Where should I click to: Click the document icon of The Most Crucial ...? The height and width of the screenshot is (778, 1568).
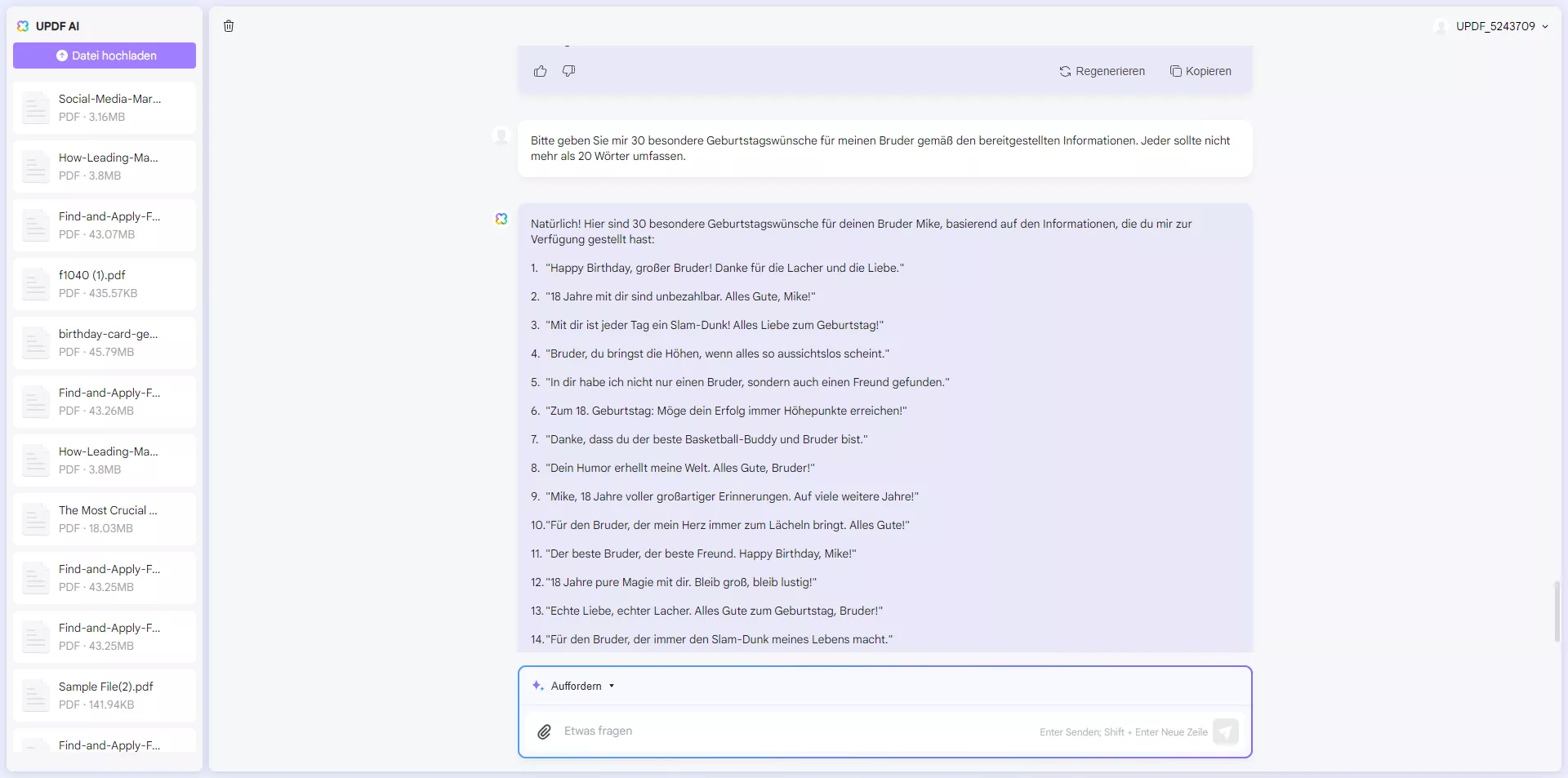tap(36, 519)
